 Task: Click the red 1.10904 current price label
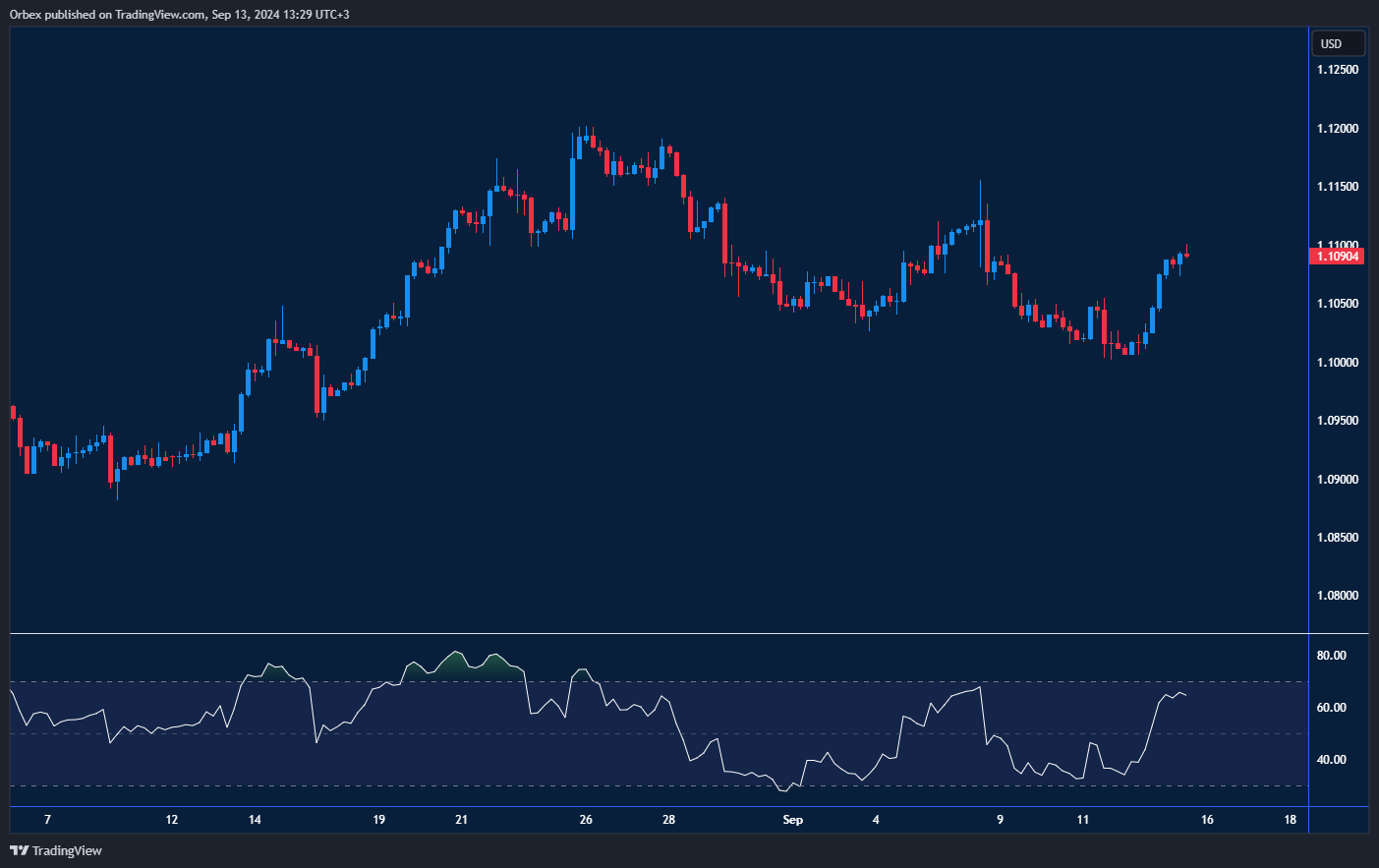pos(1337,257)
